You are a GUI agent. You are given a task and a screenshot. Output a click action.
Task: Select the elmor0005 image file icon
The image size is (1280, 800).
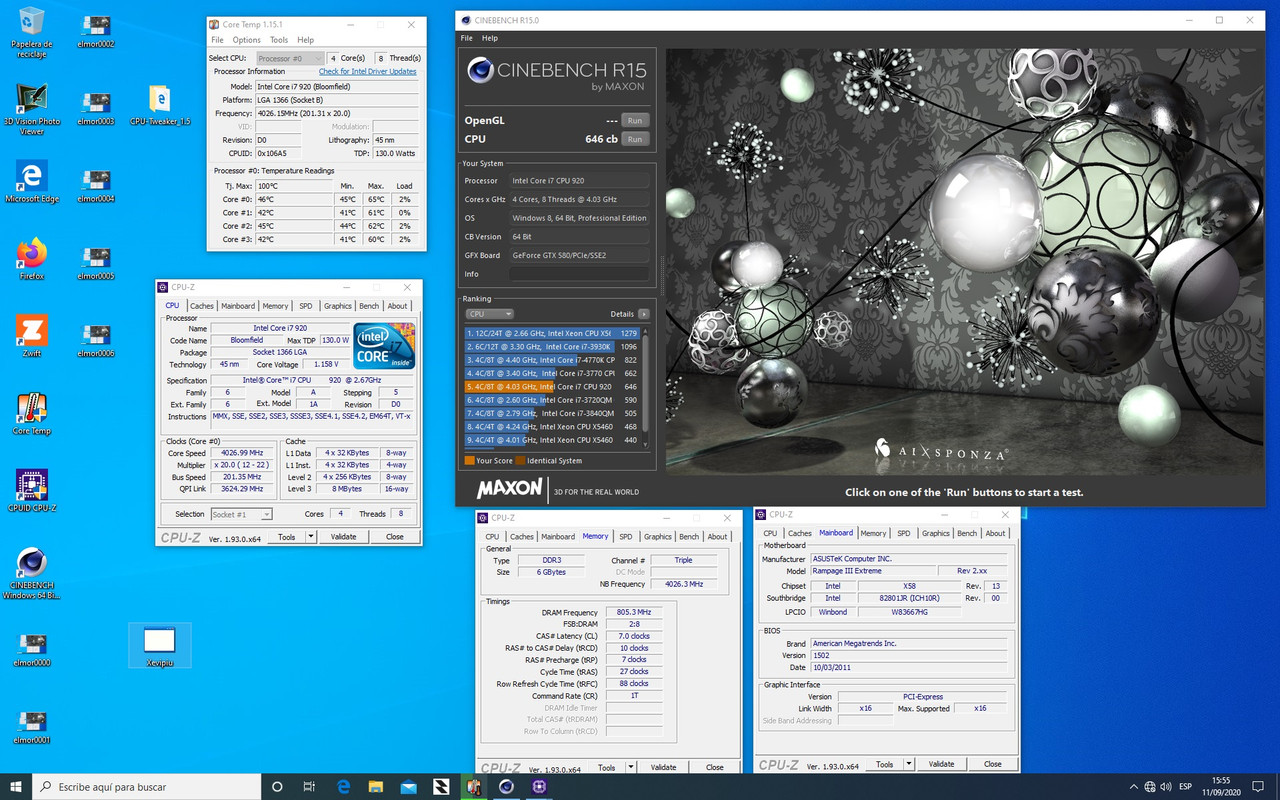point(96,263)
